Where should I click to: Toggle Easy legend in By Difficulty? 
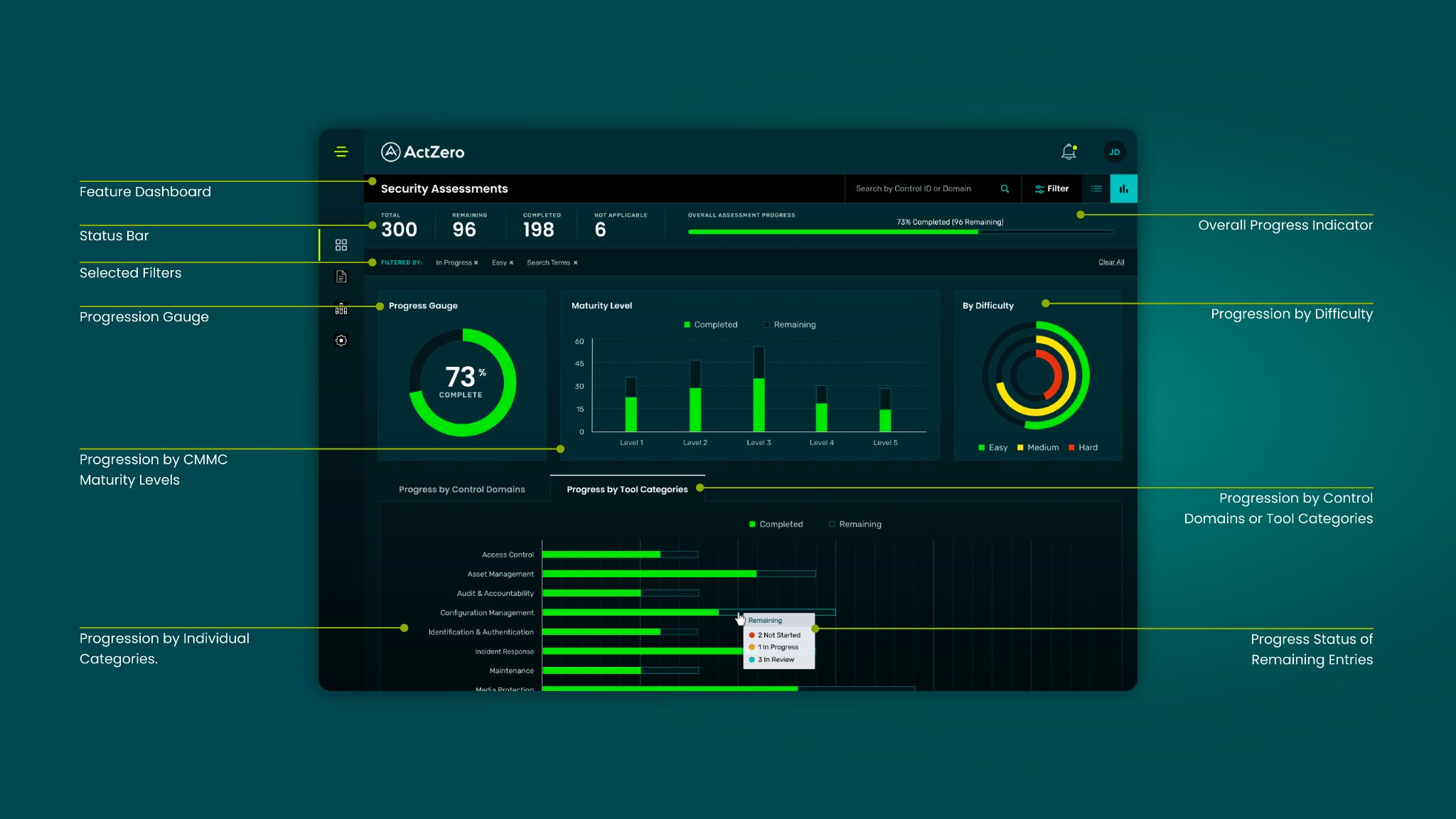(x=993, y=447)
